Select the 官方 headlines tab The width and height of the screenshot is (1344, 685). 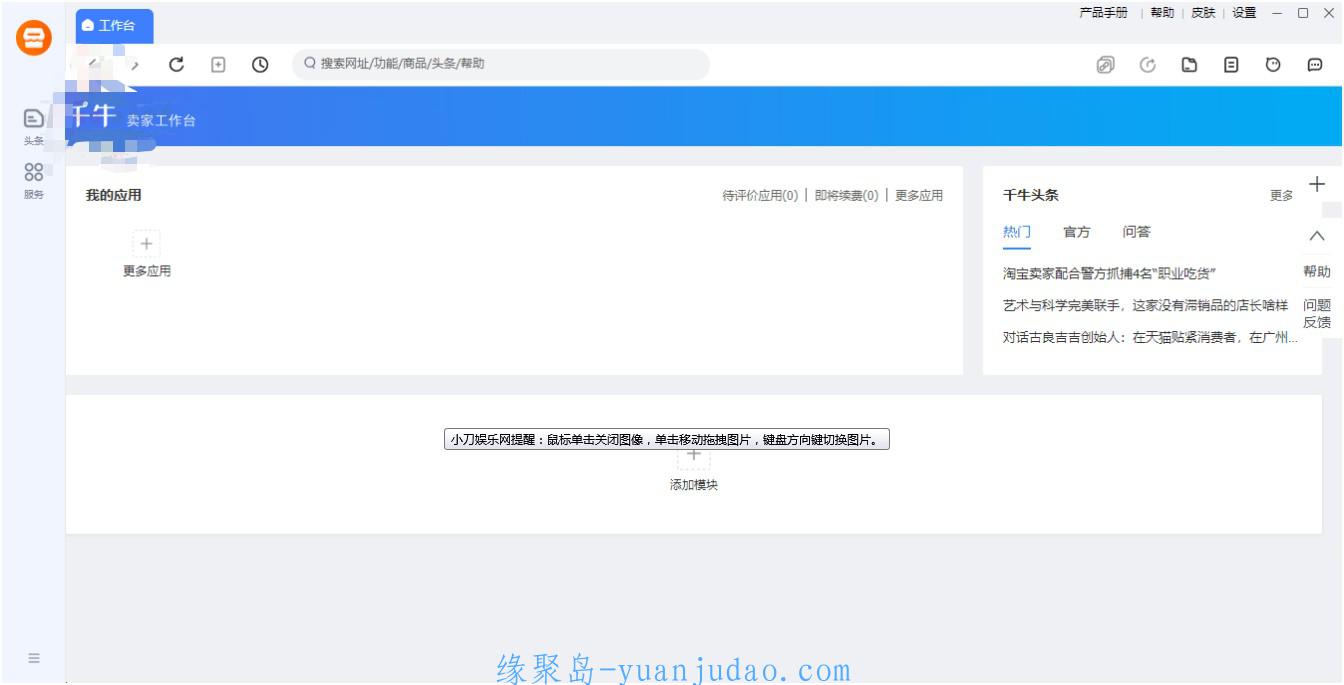pos(1077,232)
